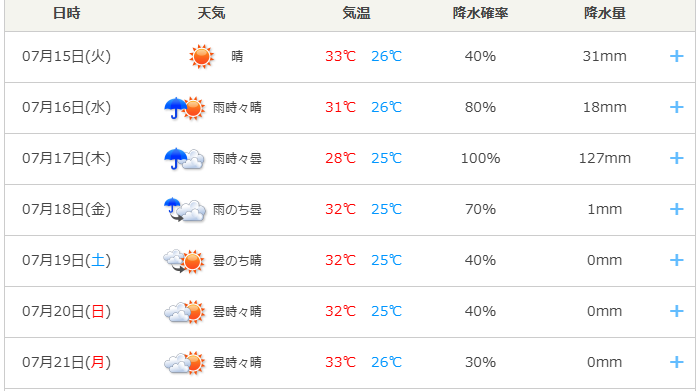Click the 降水量 column header
This screenshot has height=391, width=699.
coord(604,13)
